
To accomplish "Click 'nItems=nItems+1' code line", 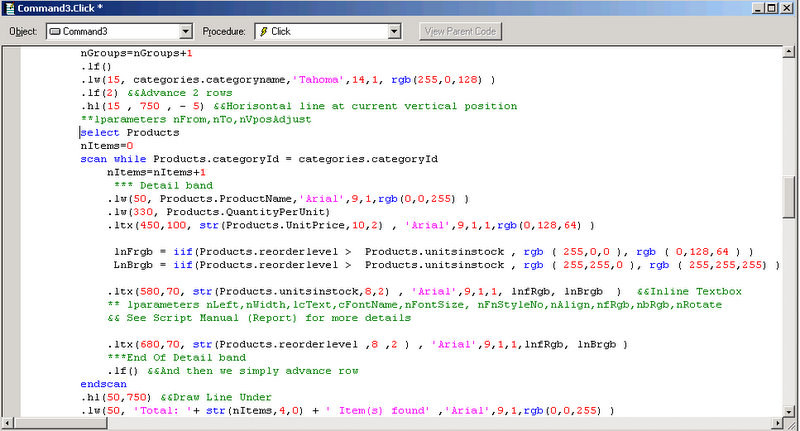I will pos(157,172).
